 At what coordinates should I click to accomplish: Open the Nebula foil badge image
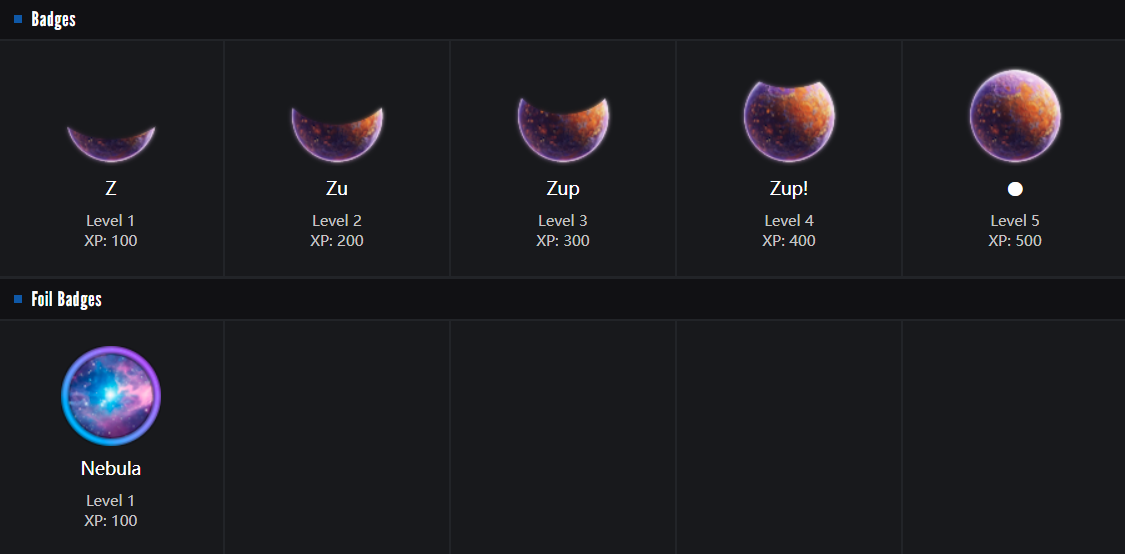[x=111, y=396]
